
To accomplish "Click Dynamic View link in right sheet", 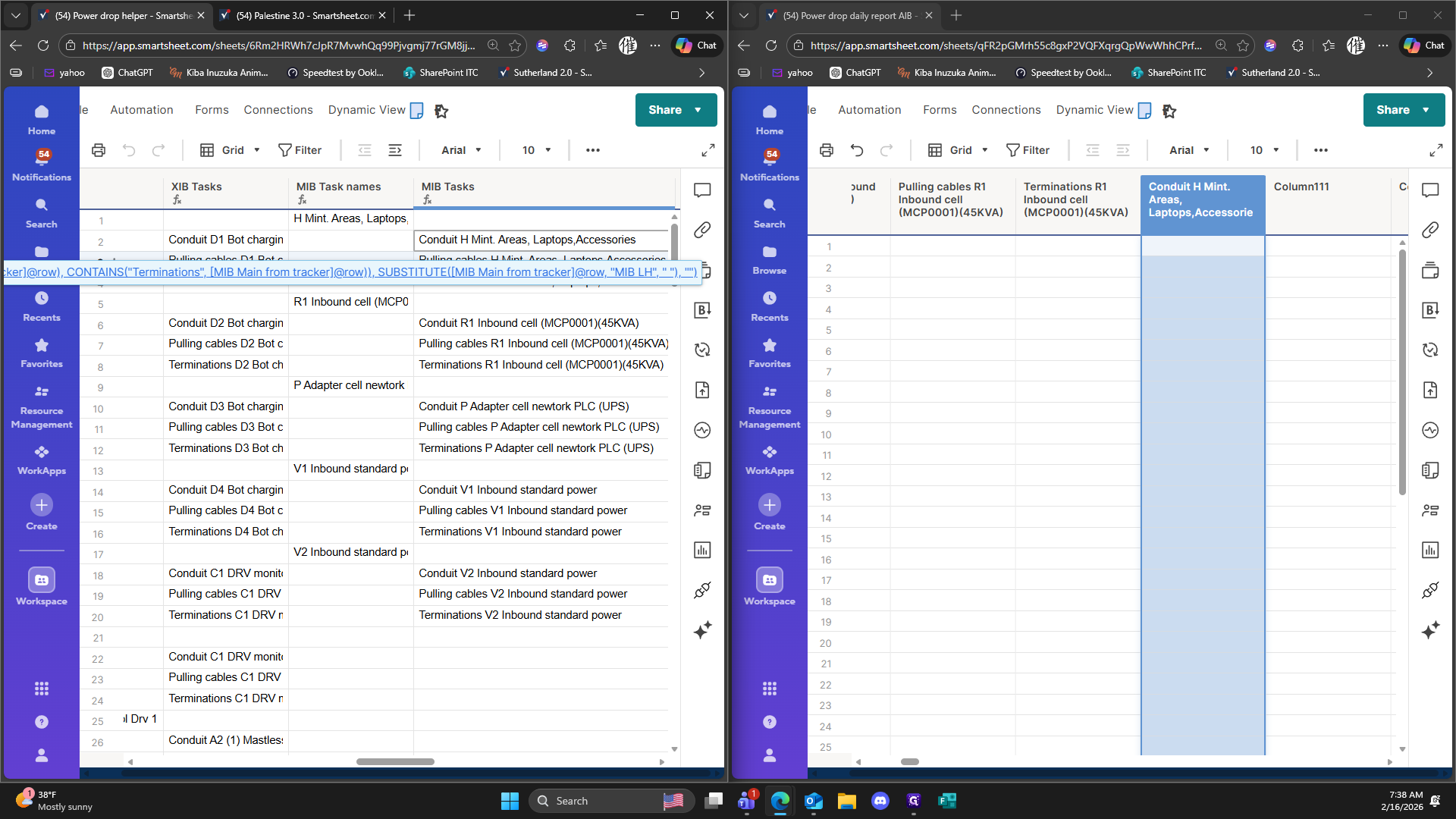I will (x=1094, y=110).
